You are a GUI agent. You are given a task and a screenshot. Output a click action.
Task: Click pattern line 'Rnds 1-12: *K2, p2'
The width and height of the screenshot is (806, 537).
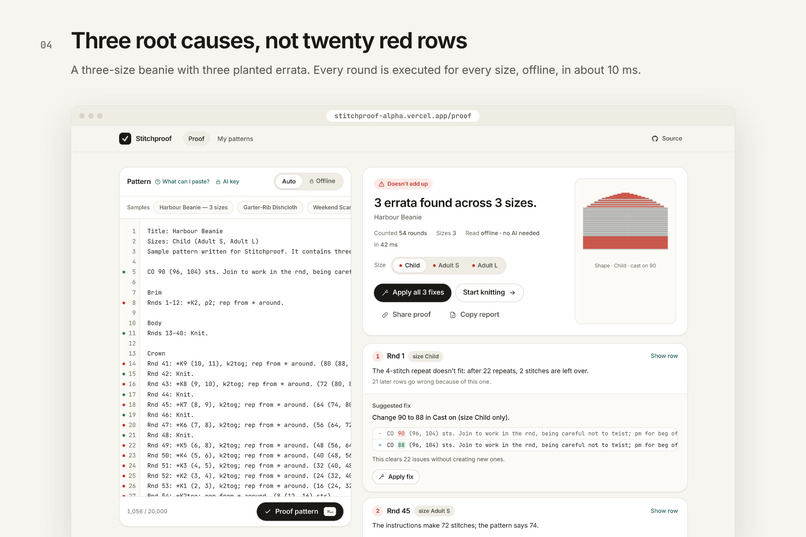pos(215,303)
